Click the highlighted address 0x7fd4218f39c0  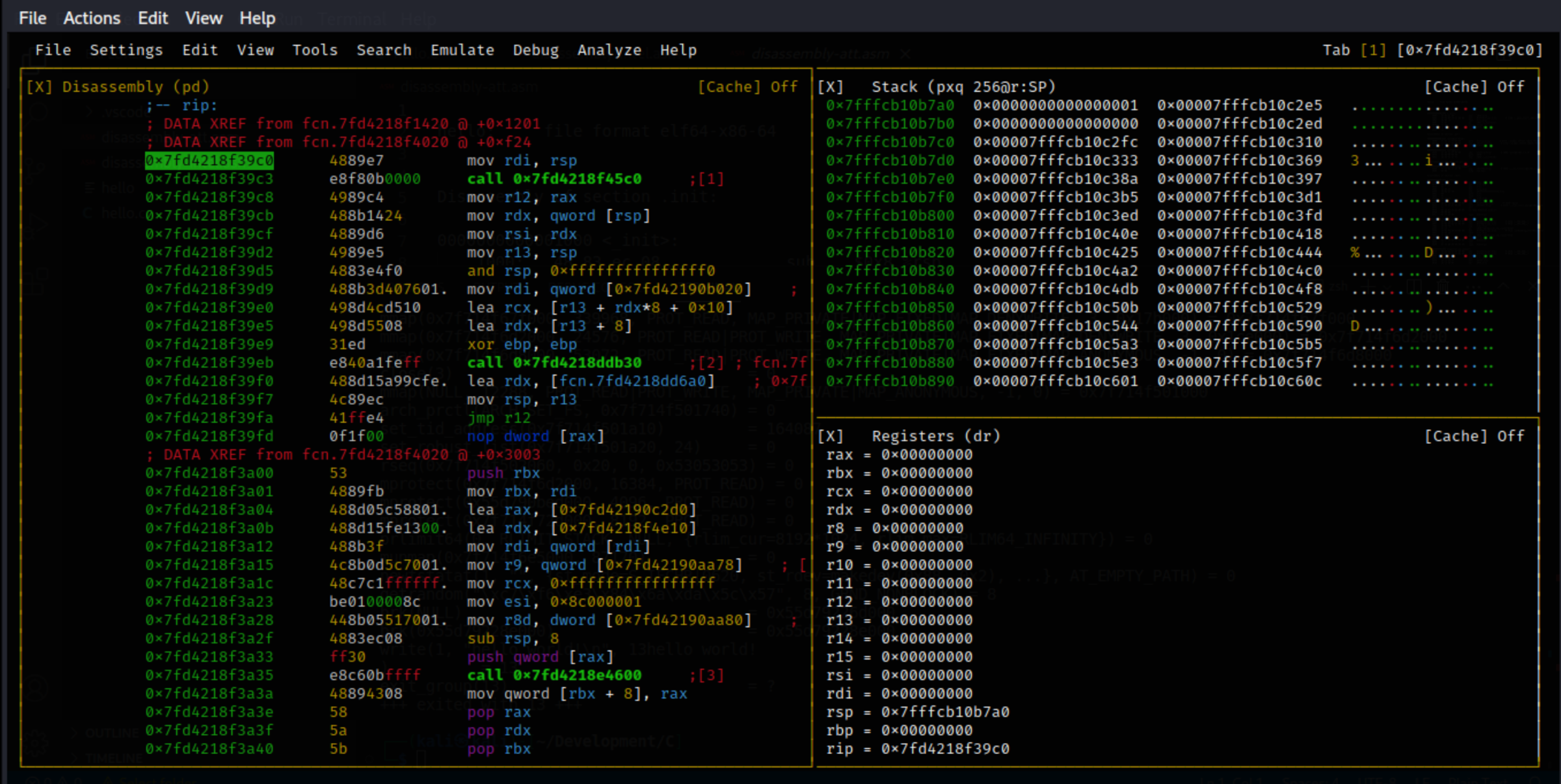coord(209,160)
